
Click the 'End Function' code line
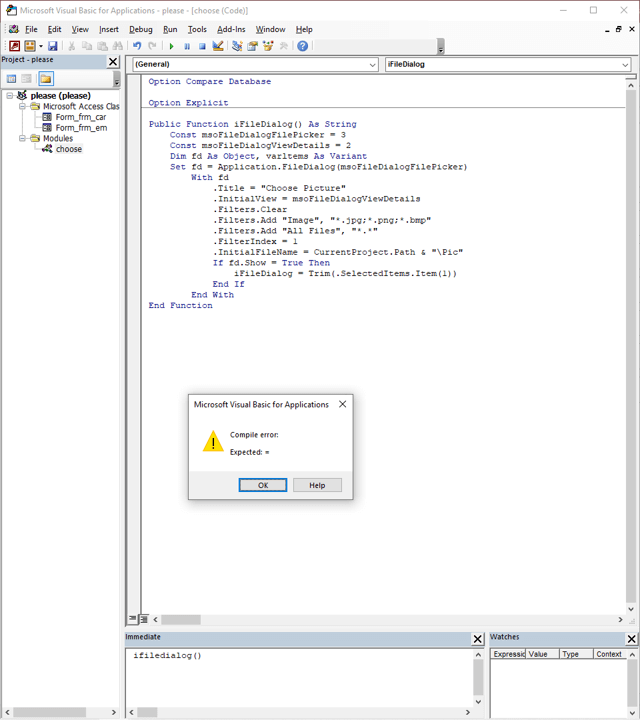180,305
